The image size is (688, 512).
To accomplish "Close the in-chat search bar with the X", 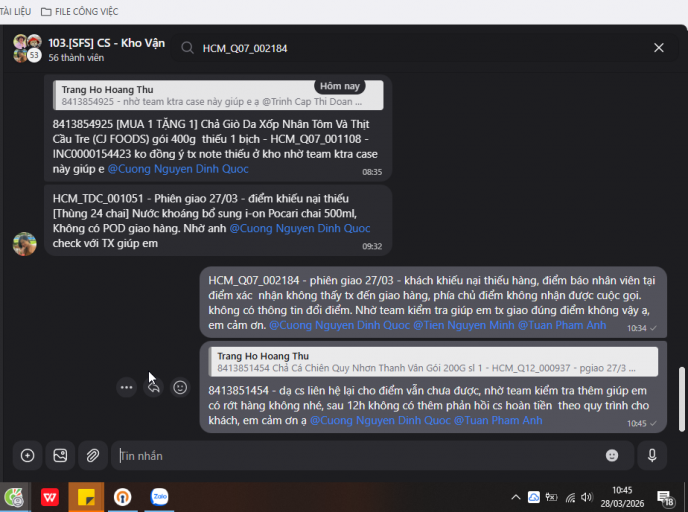I will click(x=659, y=48).
